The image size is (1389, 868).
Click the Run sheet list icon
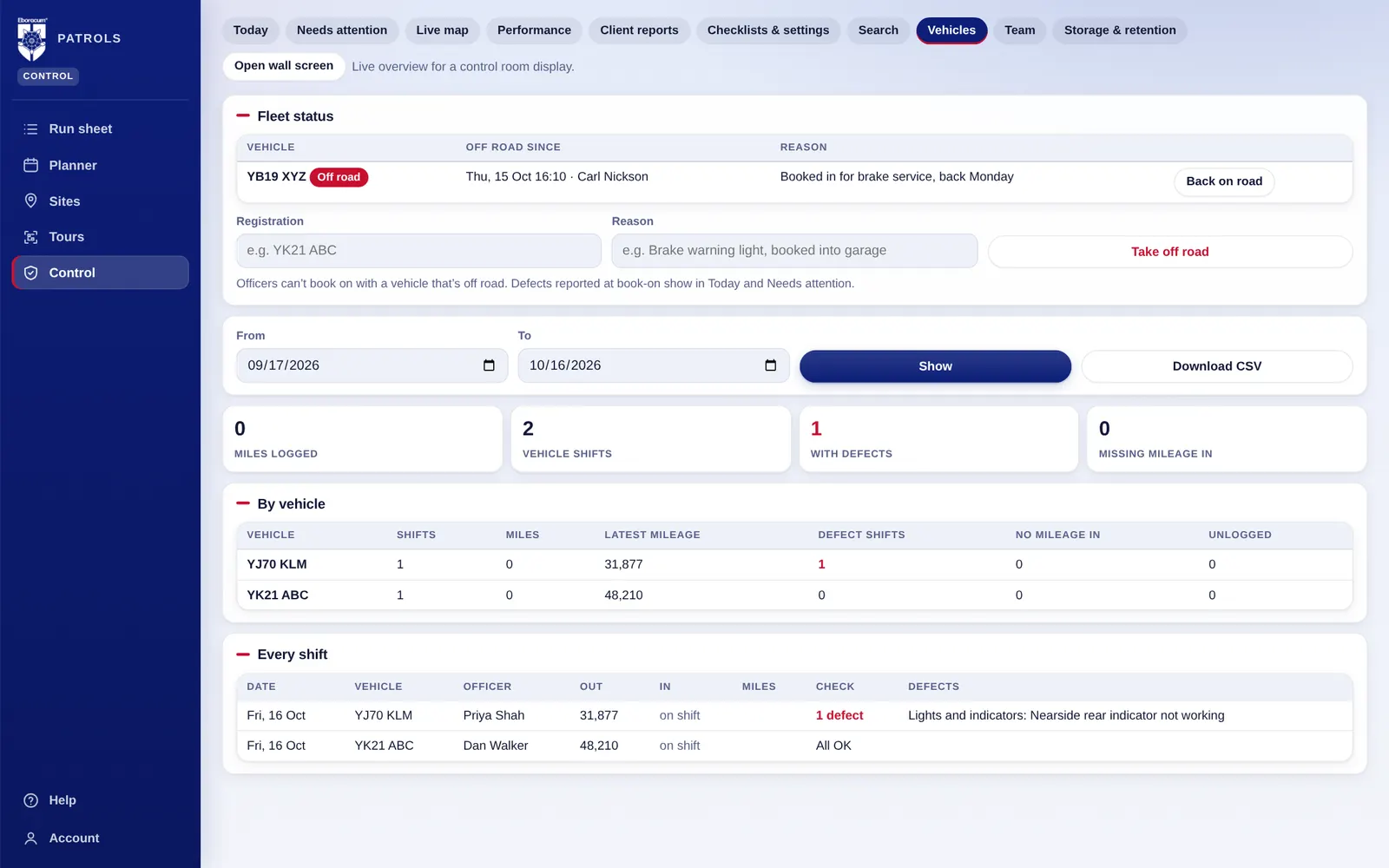tap(30, 129)
